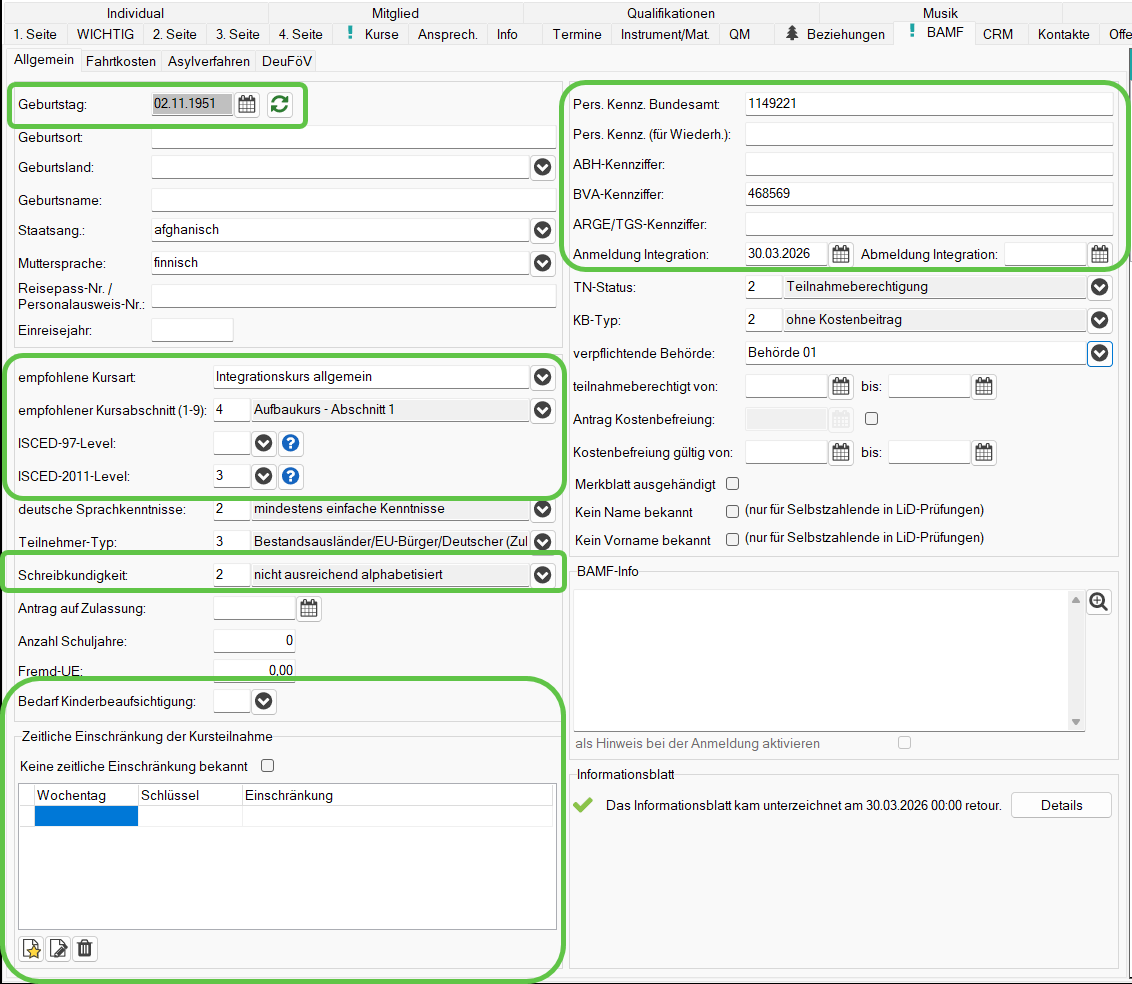Open calendar for teilnahmeberechtigt bis date

point(984,386)
